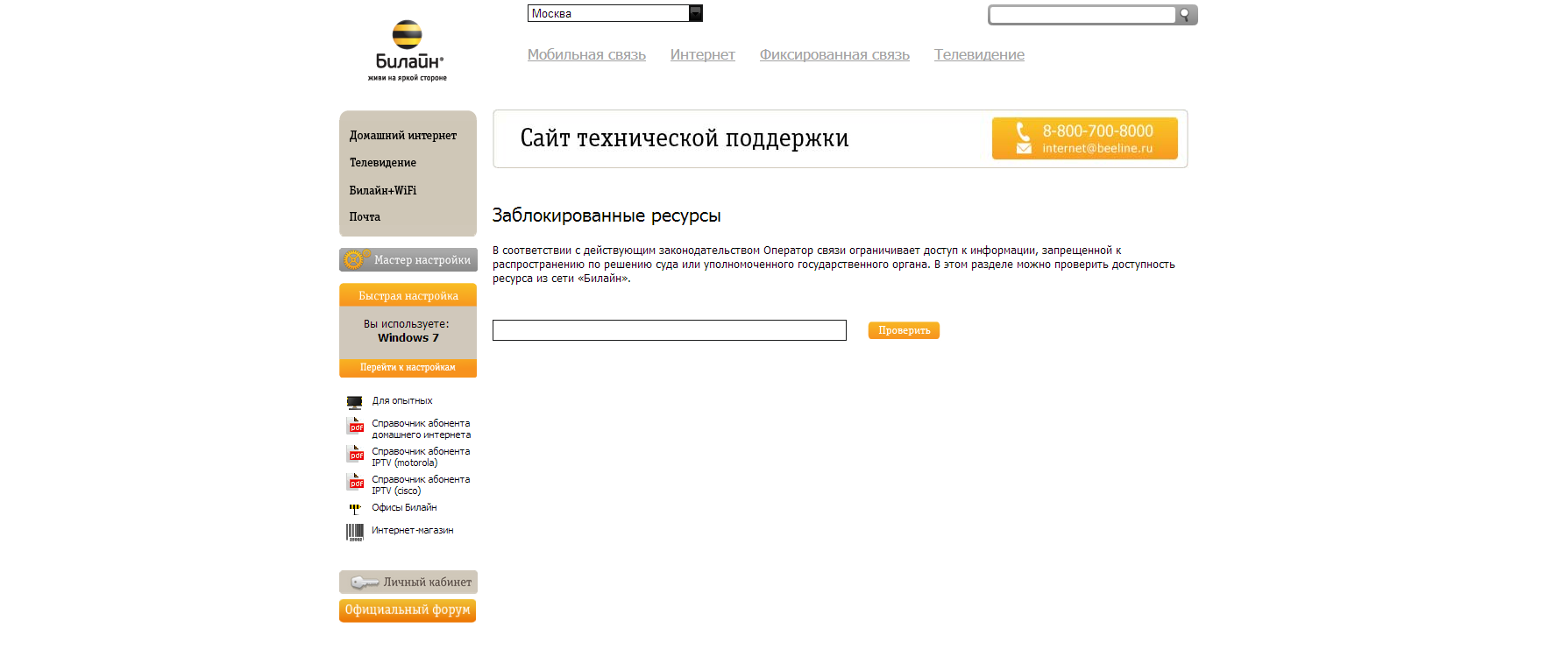Open Фиксированная связь menu link
The width and height of the screenshot is (1568, 650).
click(834, 54)
